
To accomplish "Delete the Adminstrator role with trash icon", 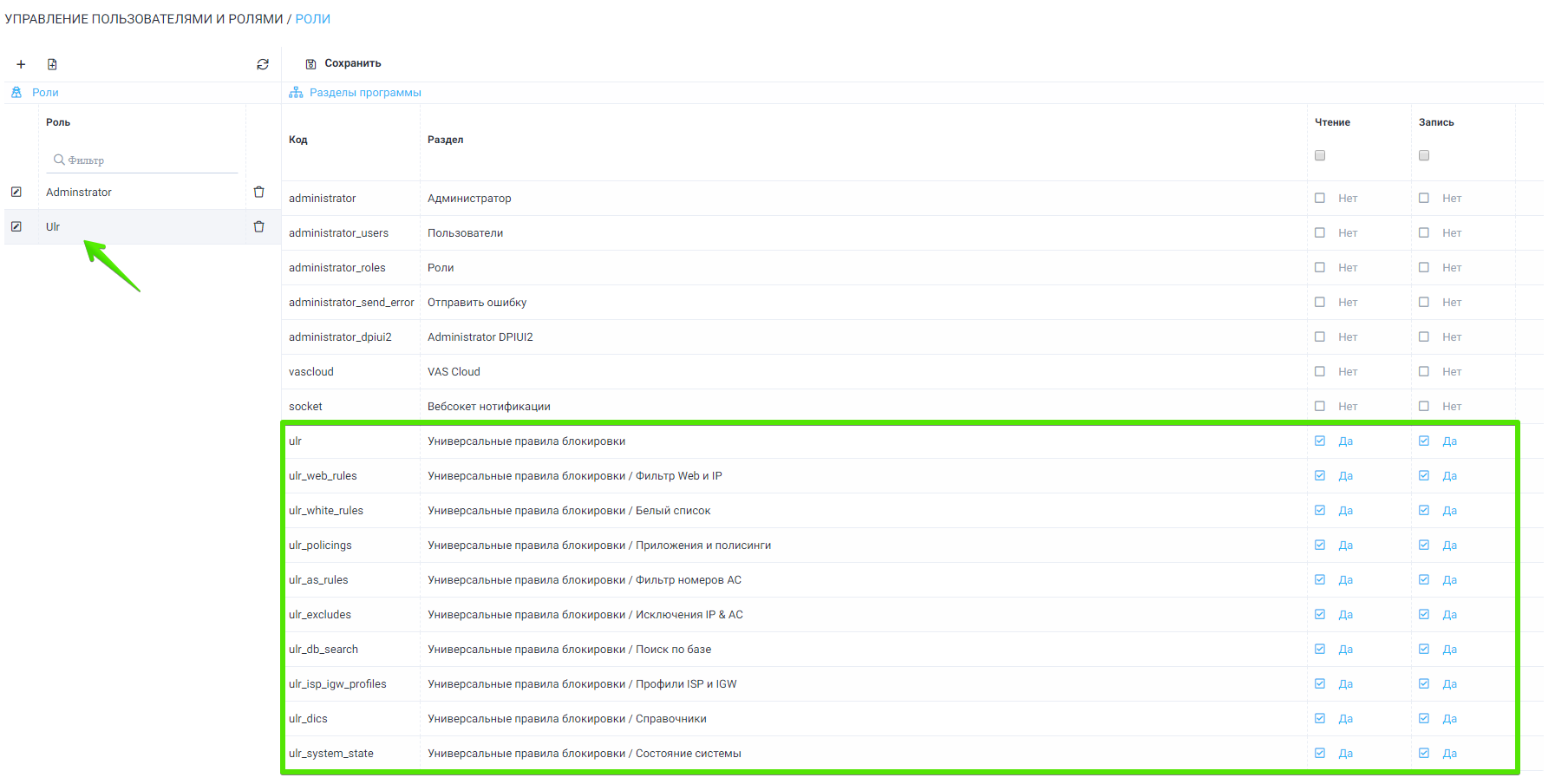I will point(258,192).
